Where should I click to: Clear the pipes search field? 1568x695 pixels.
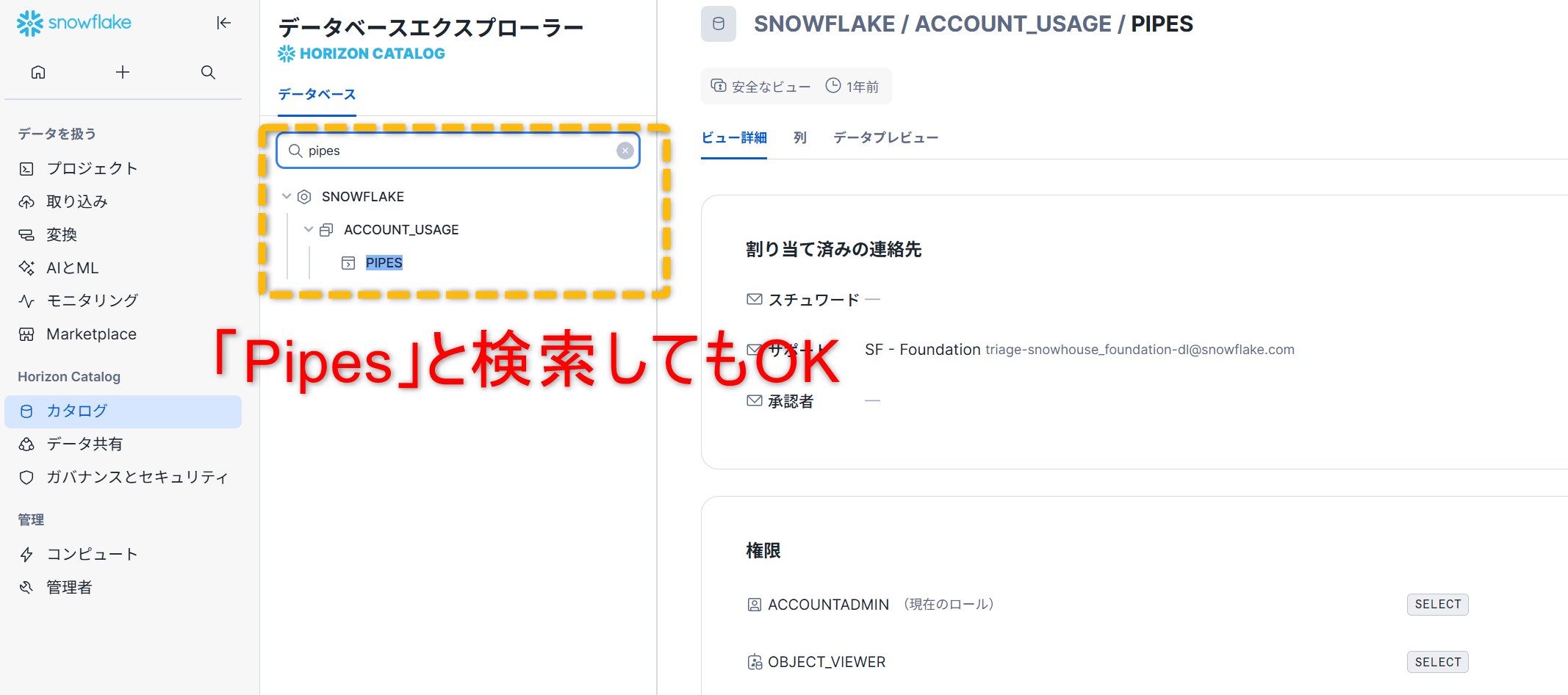[x=625, y=151]
